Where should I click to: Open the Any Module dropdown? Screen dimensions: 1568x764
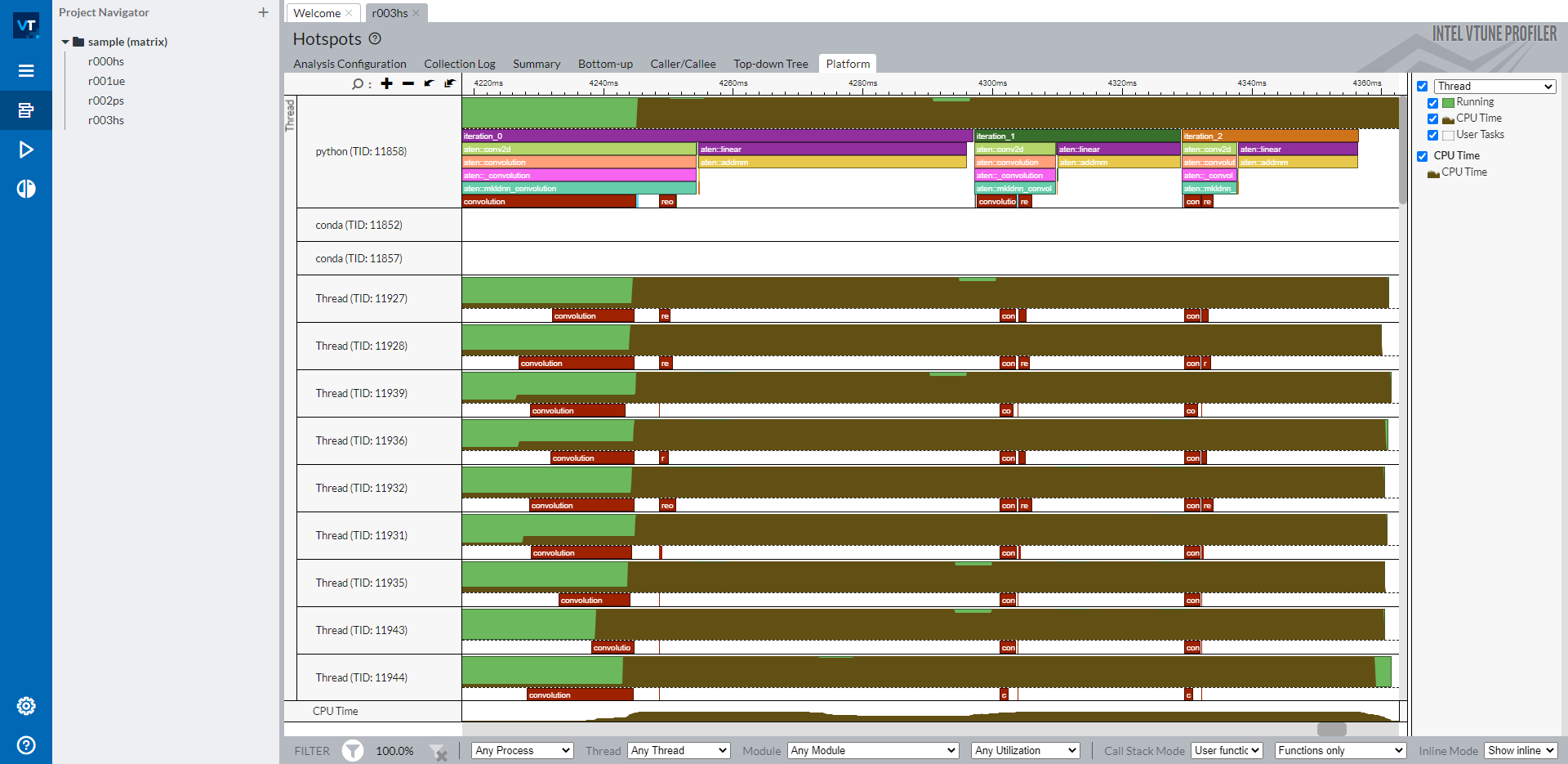tap(871, 750)
